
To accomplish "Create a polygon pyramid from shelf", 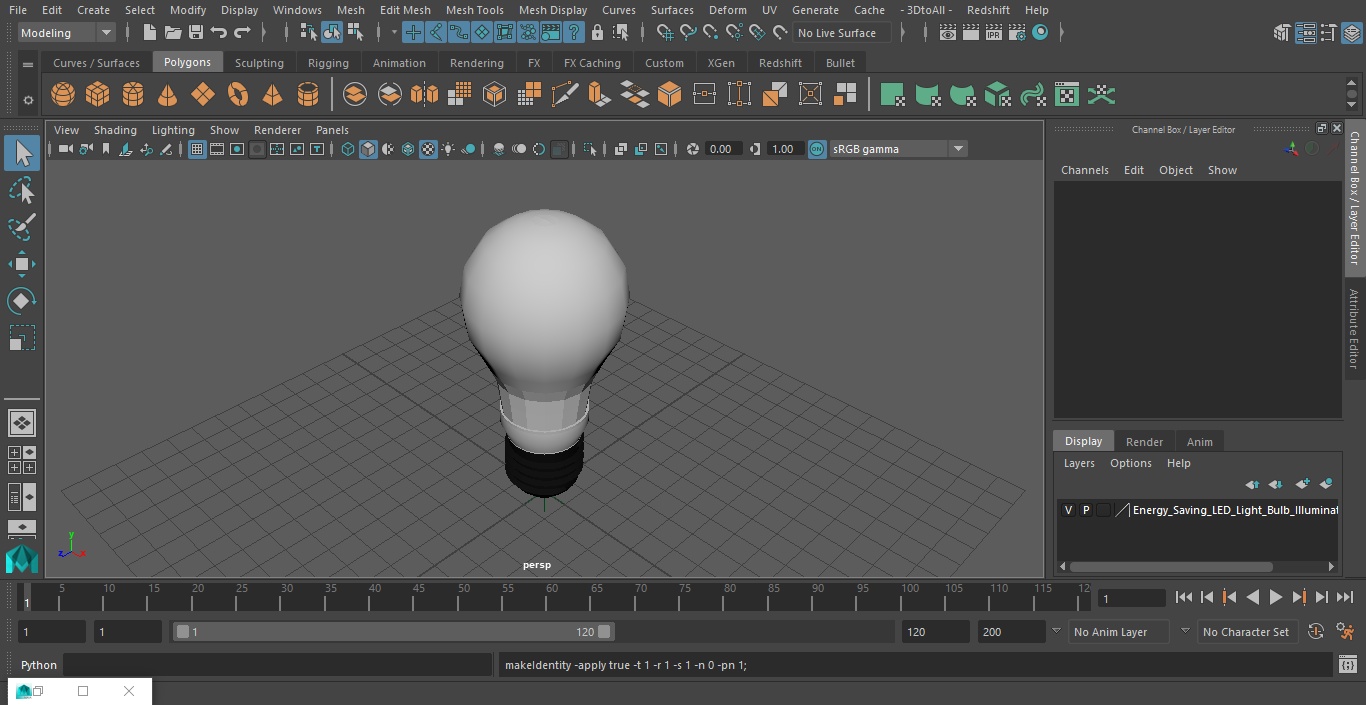I will [272, 95].
